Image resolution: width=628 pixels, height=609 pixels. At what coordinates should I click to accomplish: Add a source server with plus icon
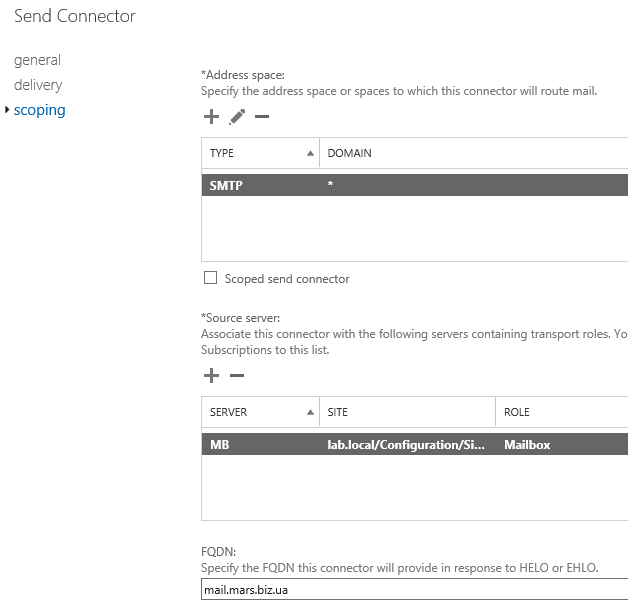[211, 376]
